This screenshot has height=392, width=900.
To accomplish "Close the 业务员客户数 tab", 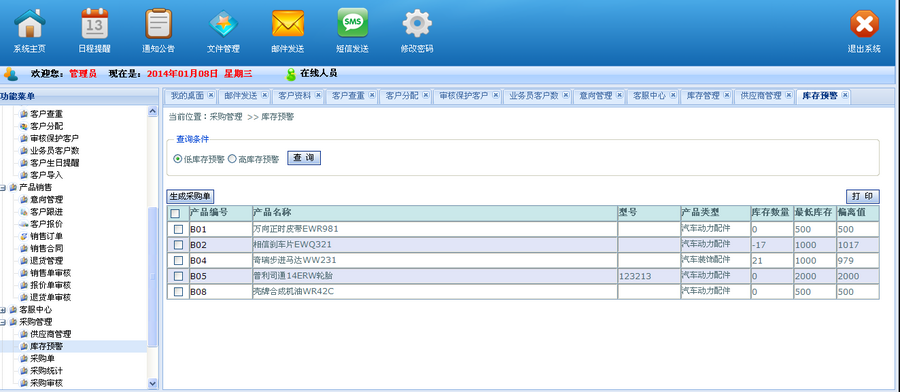I will click(x=566, y=95).
